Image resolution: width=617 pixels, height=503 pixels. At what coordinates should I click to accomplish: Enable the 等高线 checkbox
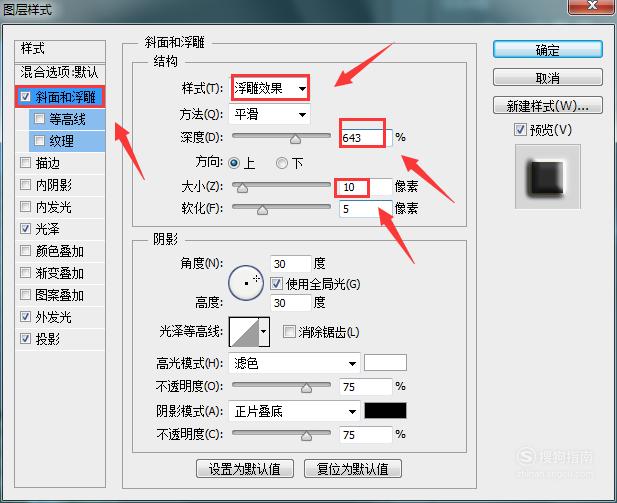(39, 118)
